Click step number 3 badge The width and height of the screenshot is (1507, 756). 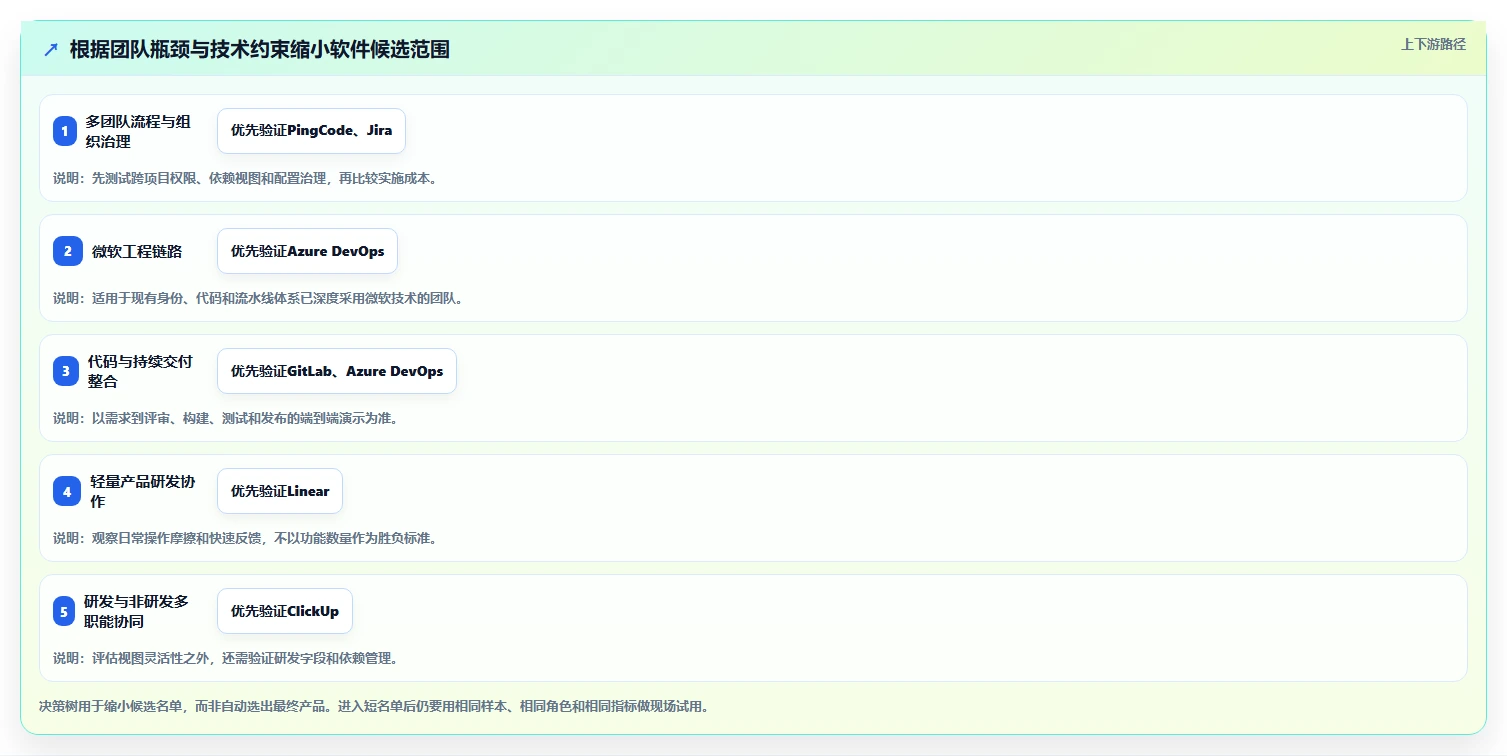(x=66, y=371)
